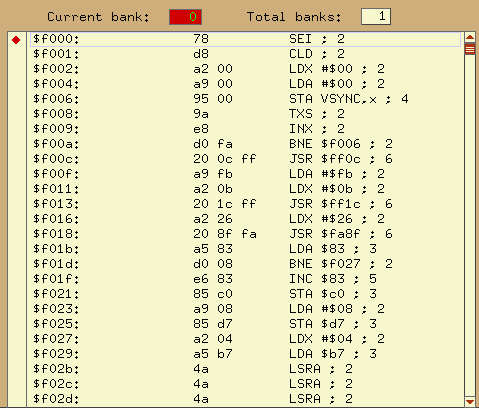This screenshot has width=479, height=408.
Task: Click the scrollbar up arrow
Action: click(470, 38)
